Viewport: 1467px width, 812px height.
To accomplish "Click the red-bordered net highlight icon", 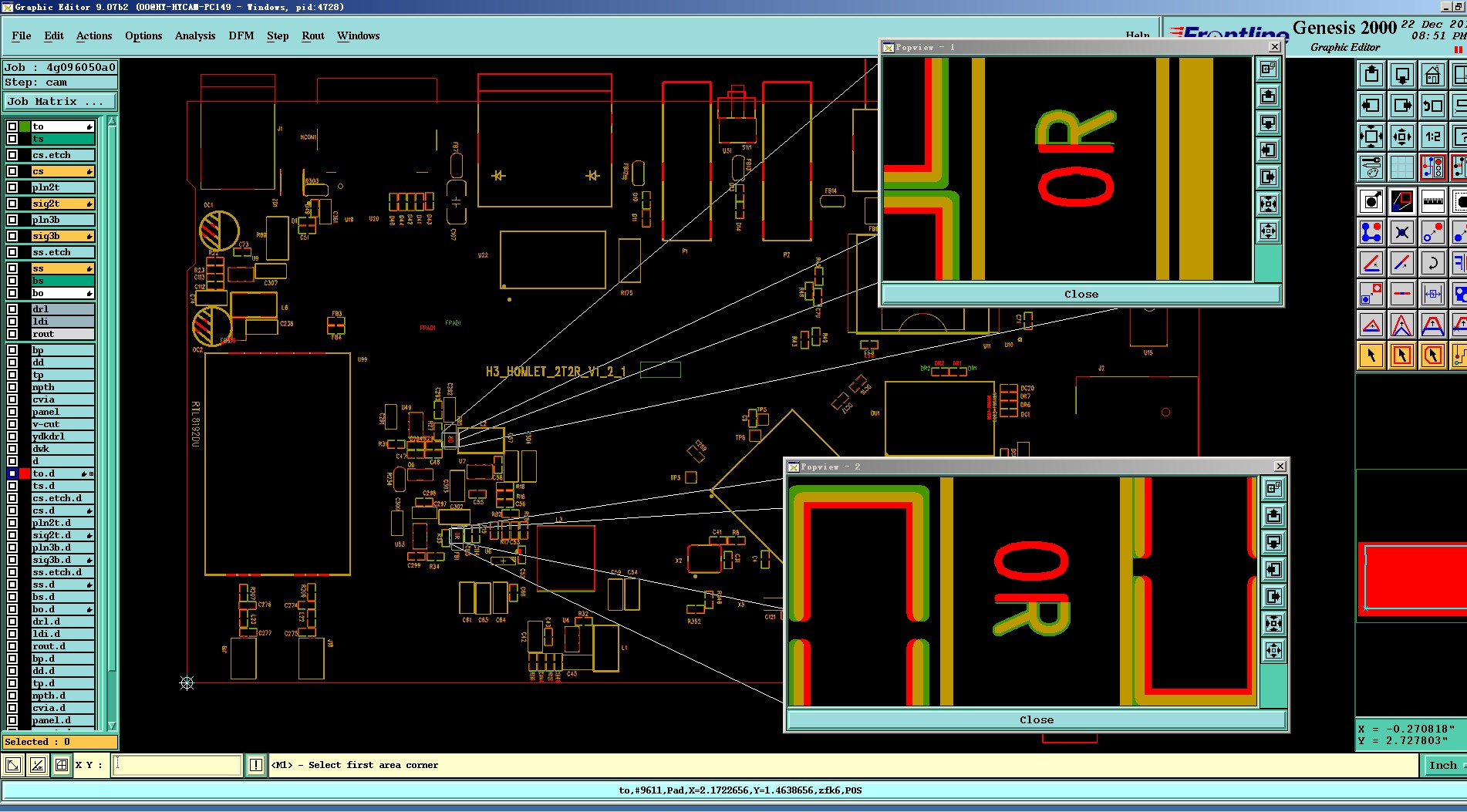I will (1433, 167).
